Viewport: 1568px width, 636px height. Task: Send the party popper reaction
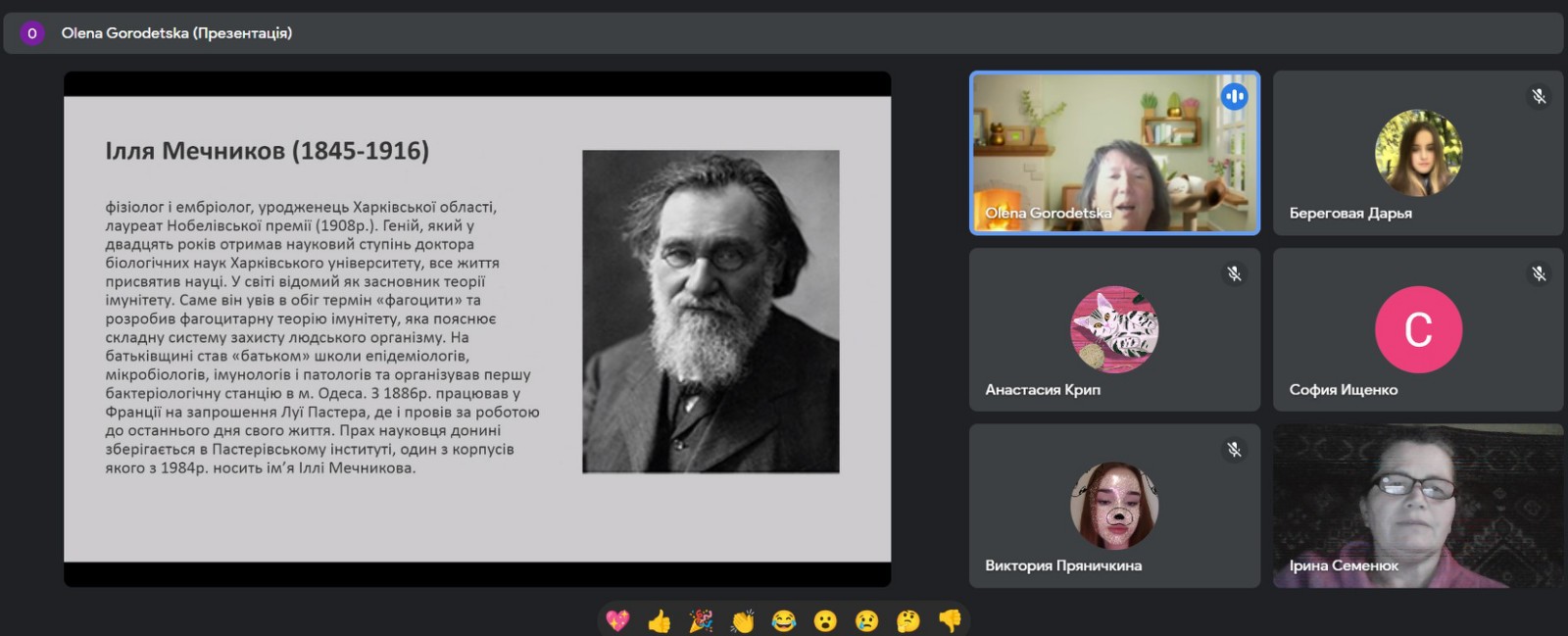click(x=701, y=620)
